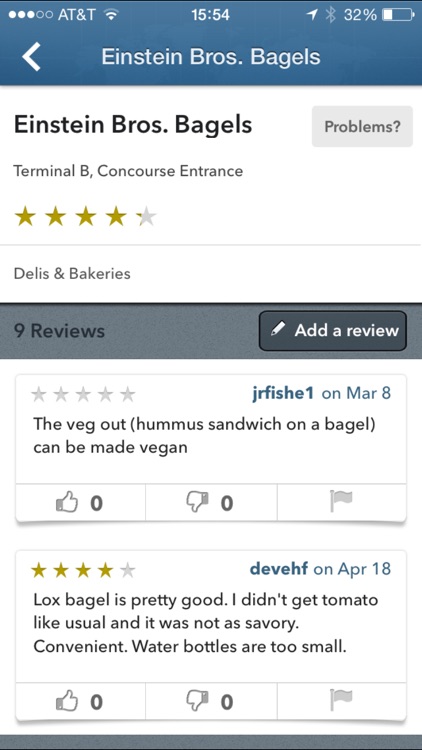
Task: Flag devehf's review
Action: [x=342, y=701]
